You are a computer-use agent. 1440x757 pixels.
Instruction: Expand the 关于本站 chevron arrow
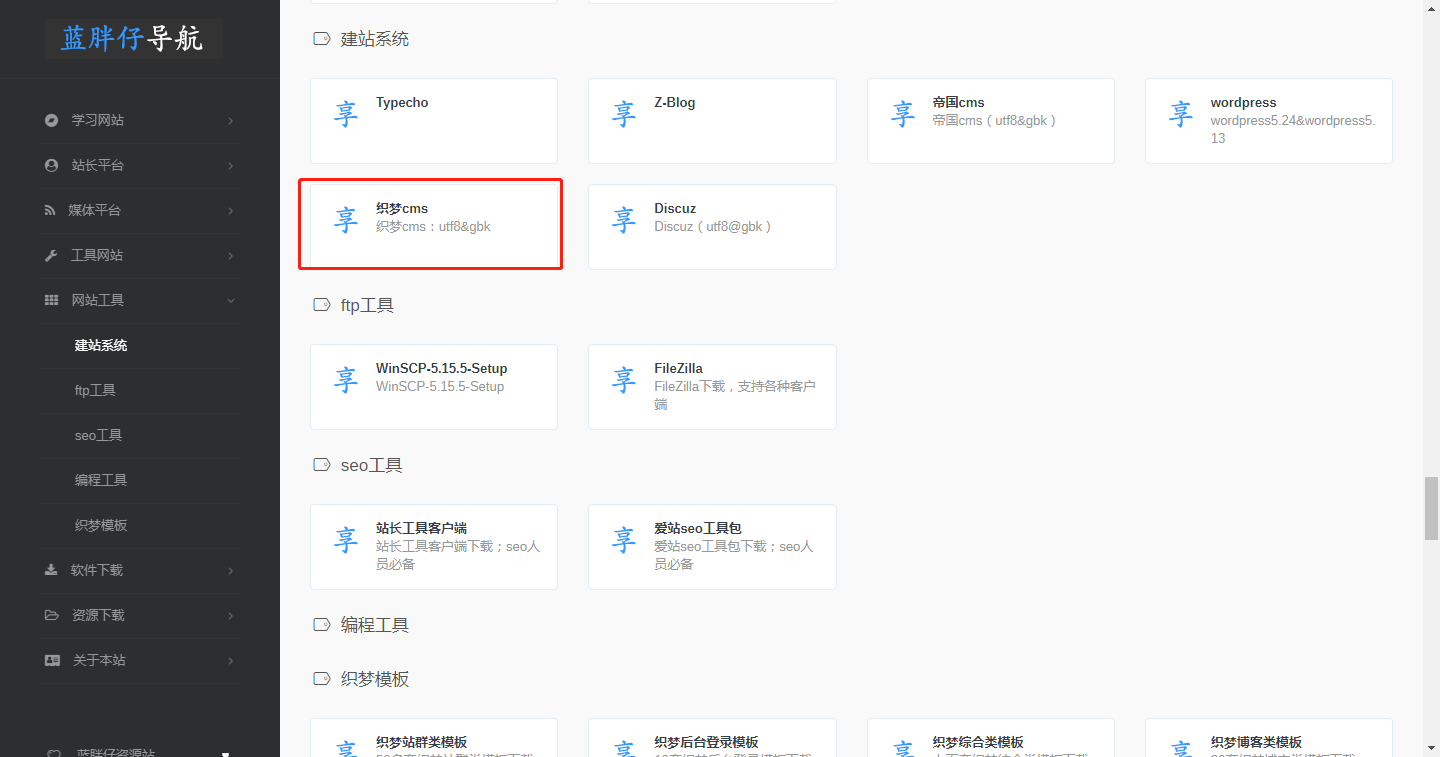[230, 660]
